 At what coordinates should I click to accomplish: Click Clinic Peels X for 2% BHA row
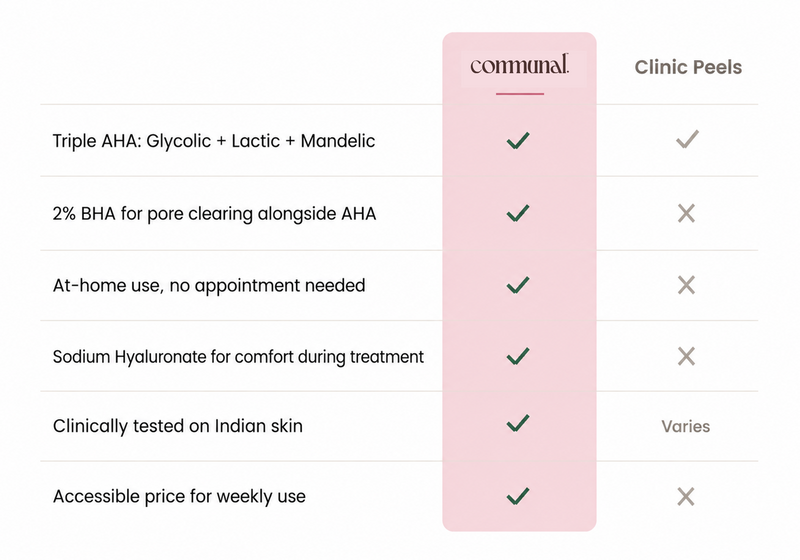(686, 213)
